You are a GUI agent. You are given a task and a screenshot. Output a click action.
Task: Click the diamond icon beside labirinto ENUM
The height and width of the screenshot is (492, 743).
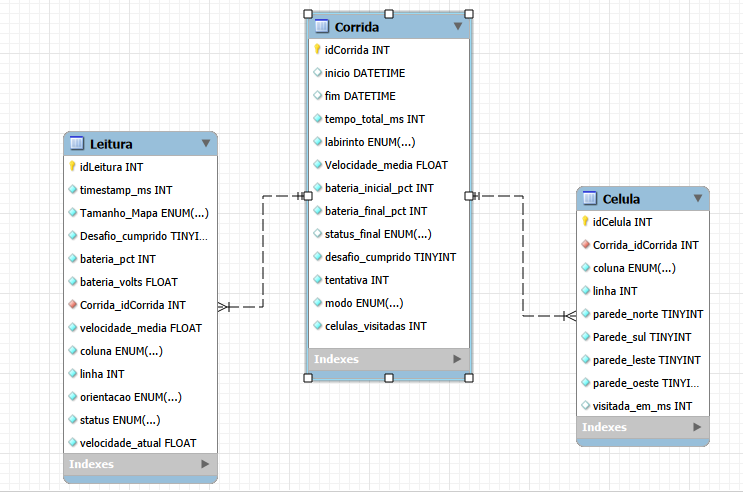(317, 141)
